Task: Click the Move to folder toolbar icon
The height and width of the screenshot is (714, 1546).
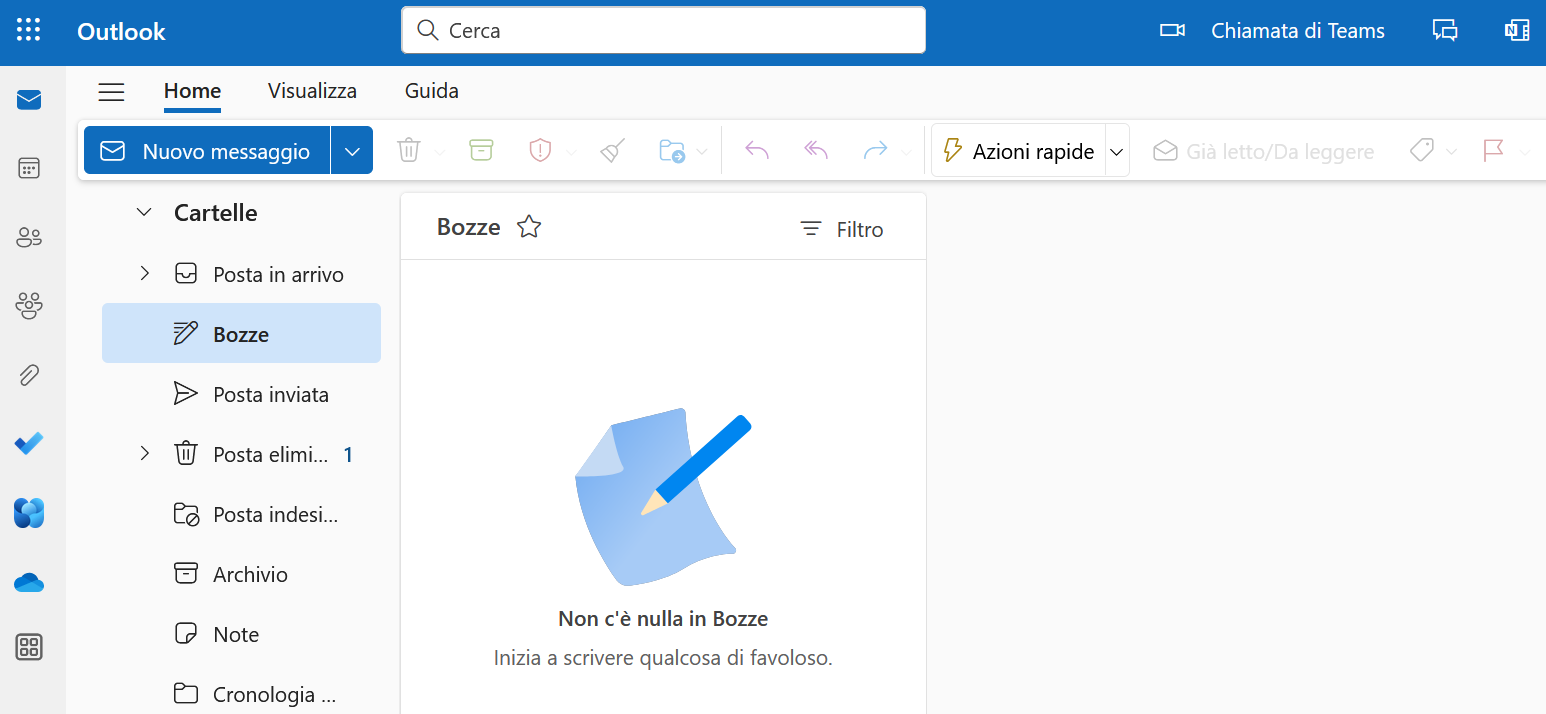Action: (x=672, y=151)
